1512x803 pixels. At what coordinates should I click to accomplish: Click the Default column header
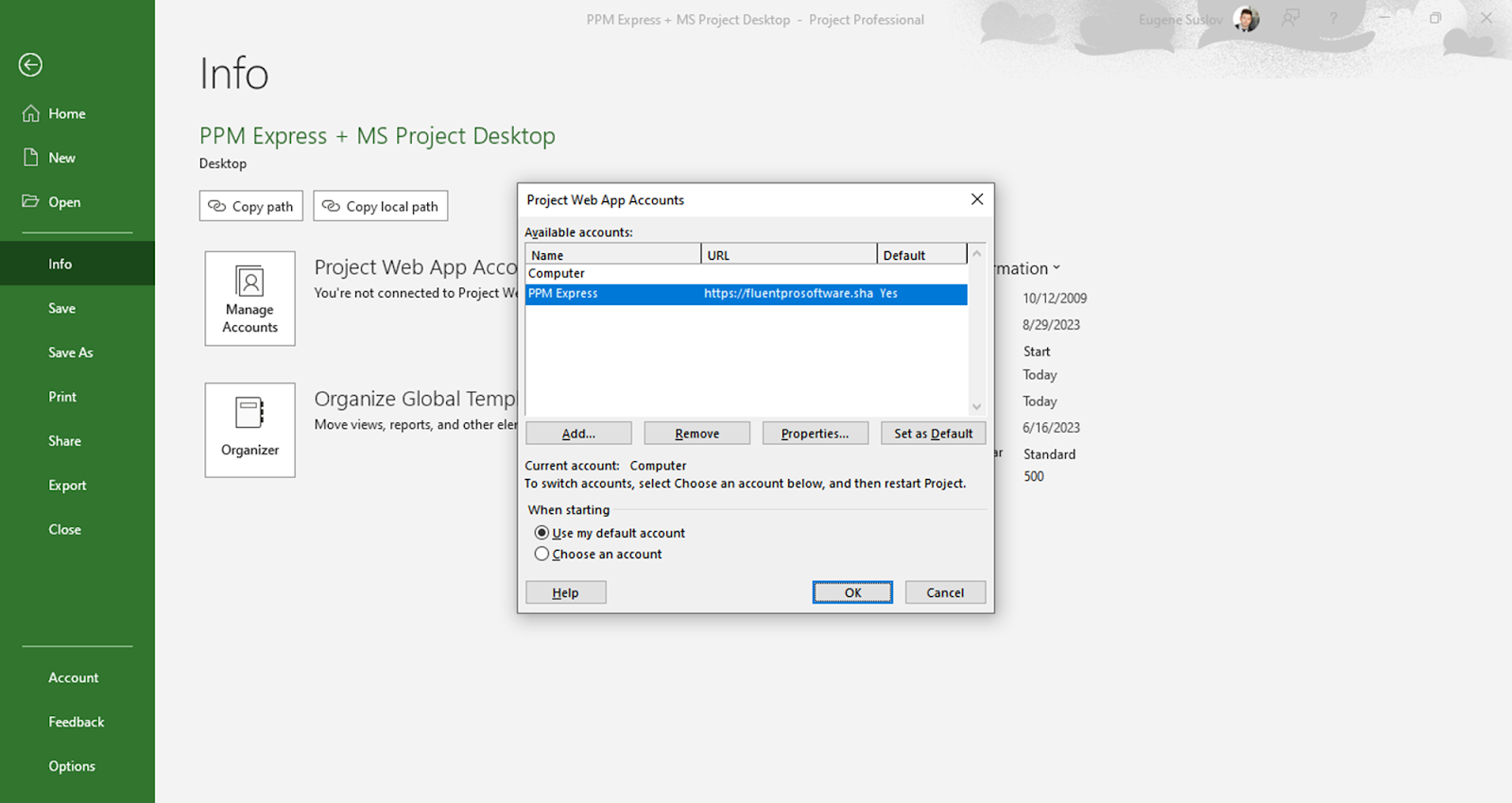tap(922, 255)
